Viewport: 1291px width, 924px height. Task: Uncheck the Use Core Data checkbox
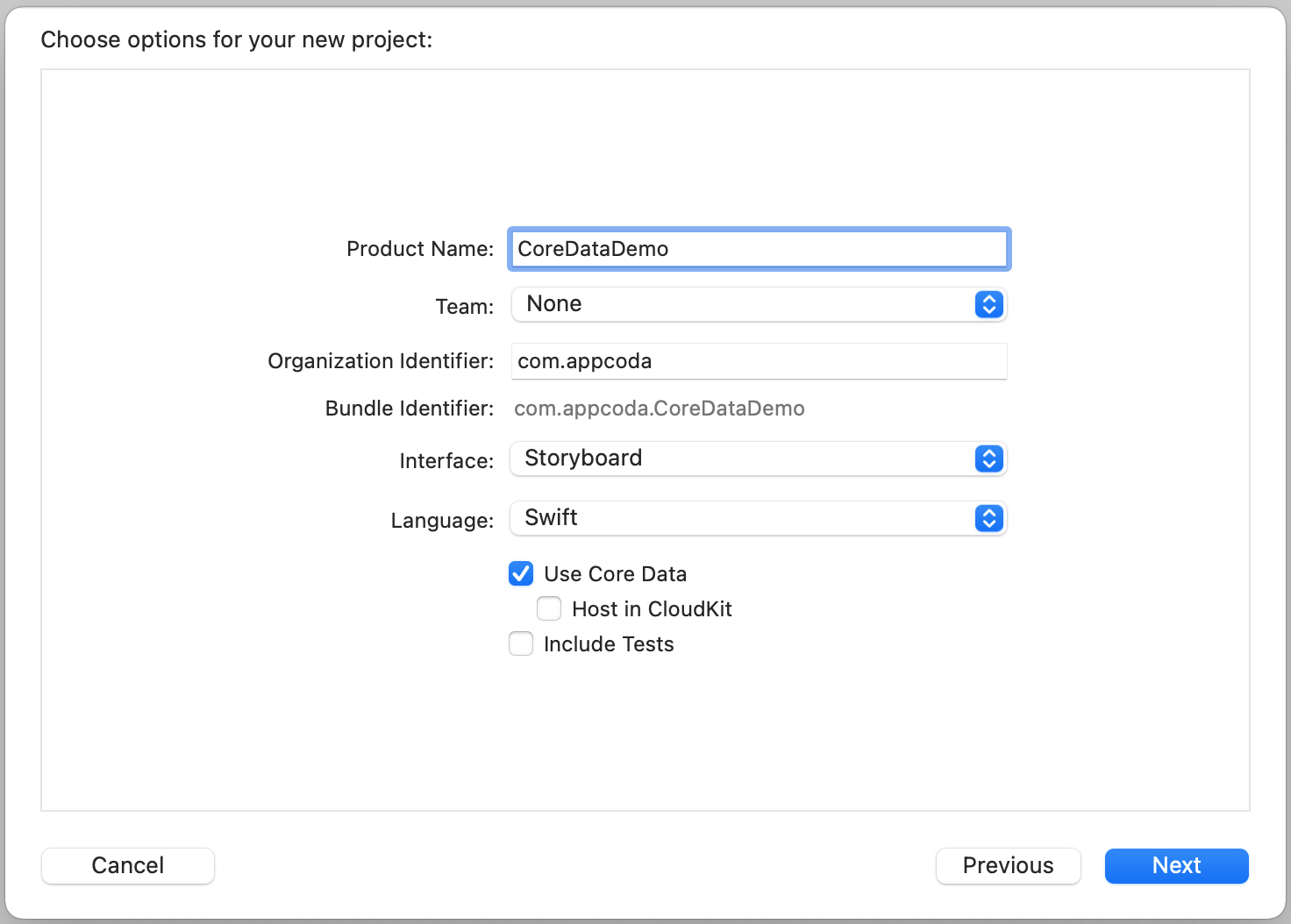[x=520, y=573]
